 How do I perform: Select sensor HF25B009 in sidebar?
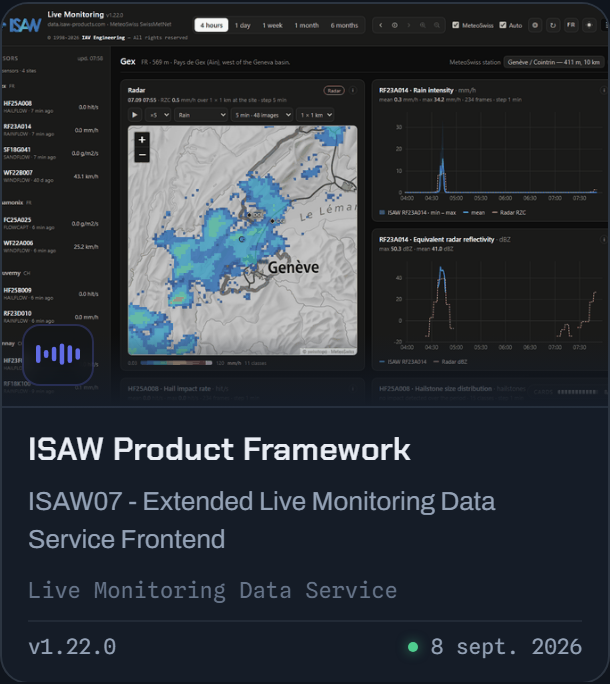pos(51,294)
